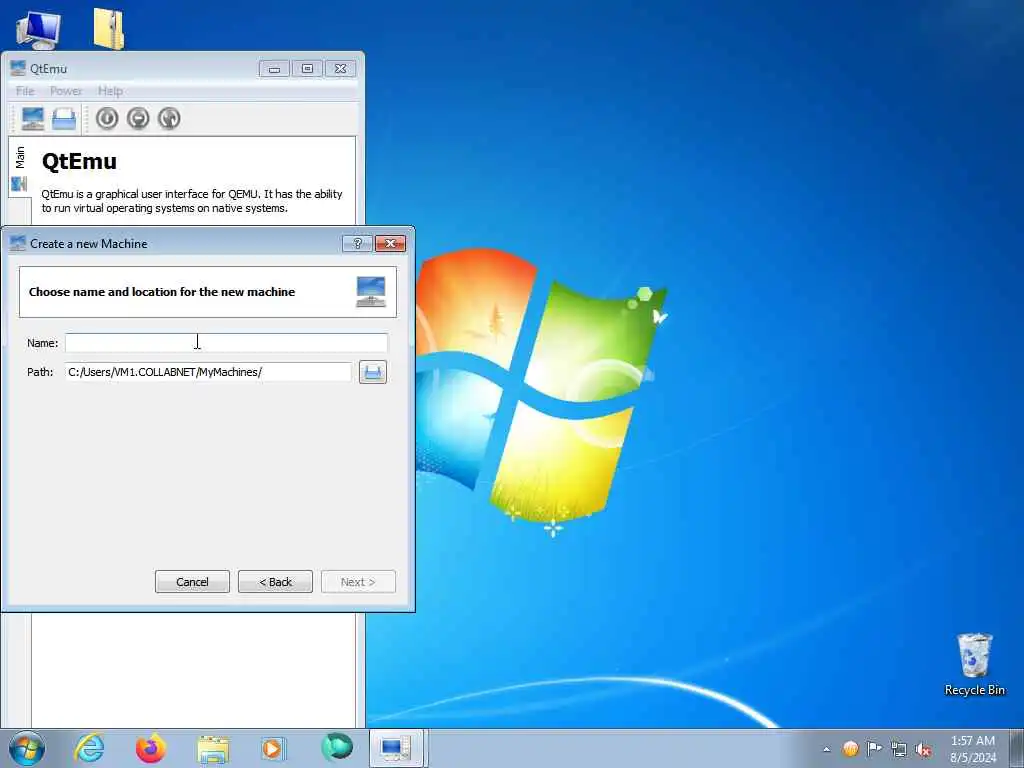Viewport: 1024px width, 768px height.
Task: Launch Internet Explorer from taskbar
Action: point(89,748)
